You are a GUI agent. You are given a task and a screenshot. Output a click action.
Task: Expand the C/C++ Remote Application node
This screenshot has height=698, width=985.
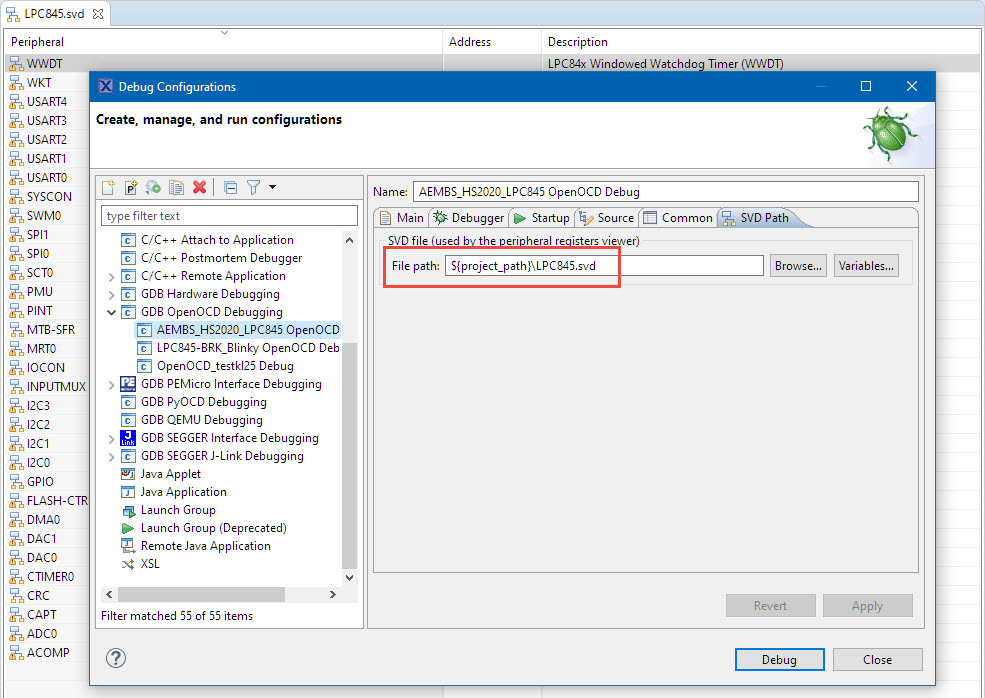tap(111, 276)
